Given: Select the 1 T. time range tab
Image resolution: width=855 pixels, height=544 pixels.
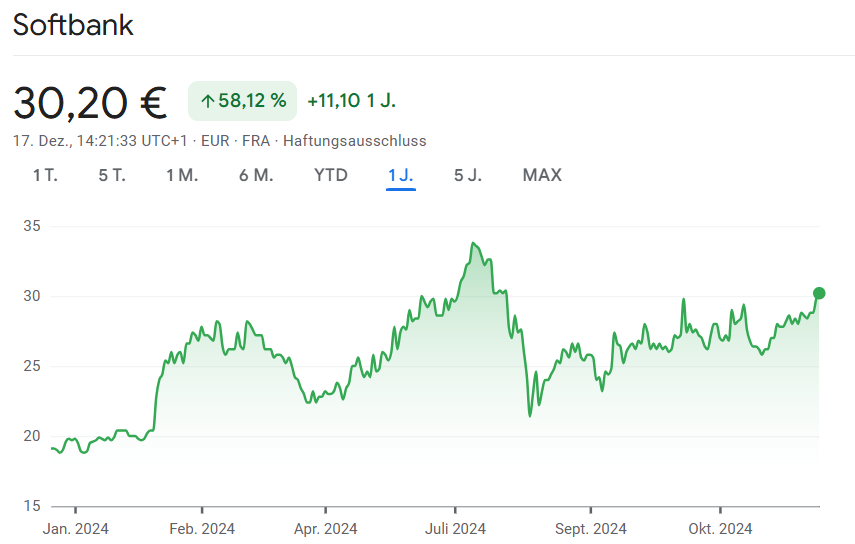Looking at the screenshot, I should click(x=45, y=176).
